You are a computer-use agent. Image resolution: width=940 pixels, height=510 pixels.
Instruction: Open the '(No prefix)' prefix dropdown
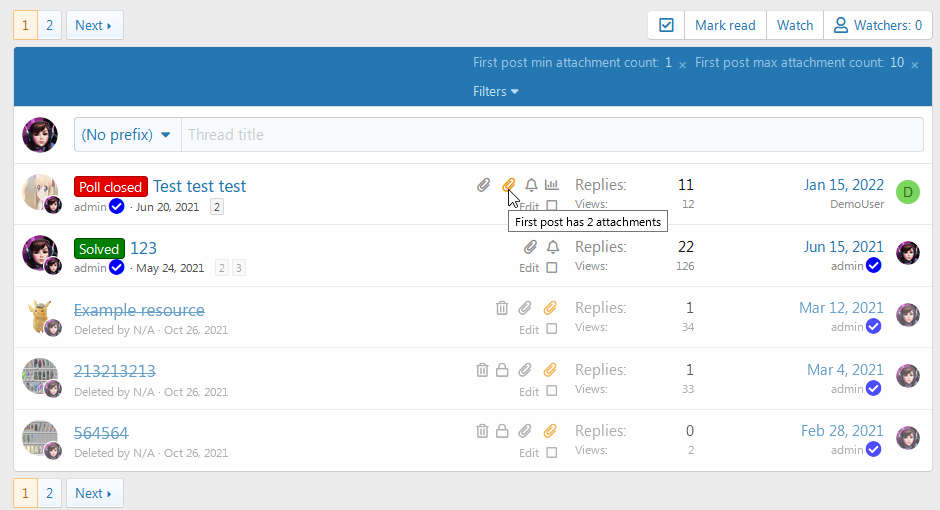(x=127, y=135)
